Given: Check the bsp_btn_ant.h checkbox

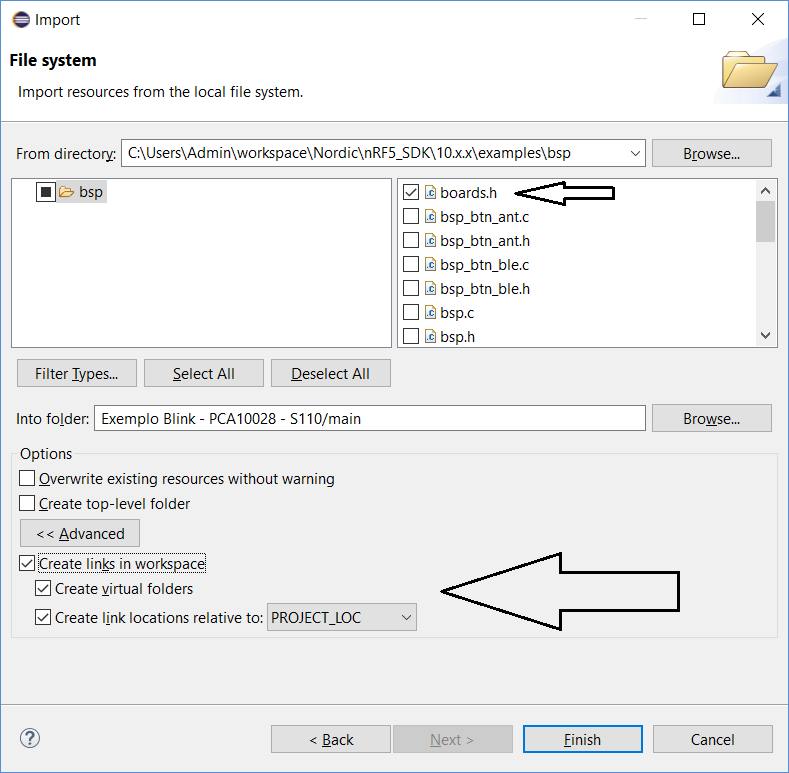Looking at the screenshot, I should (x=411, y=241).
